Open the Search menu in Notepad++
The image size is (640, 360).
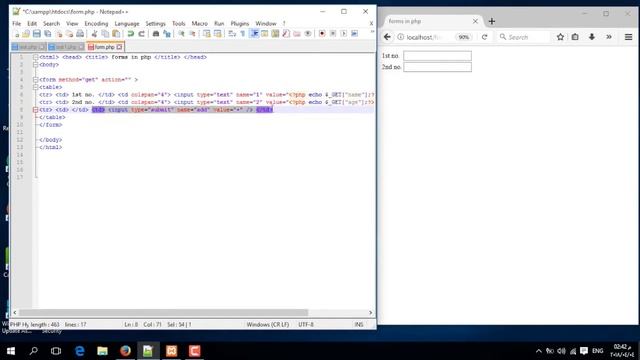click(x=51, y=24)
